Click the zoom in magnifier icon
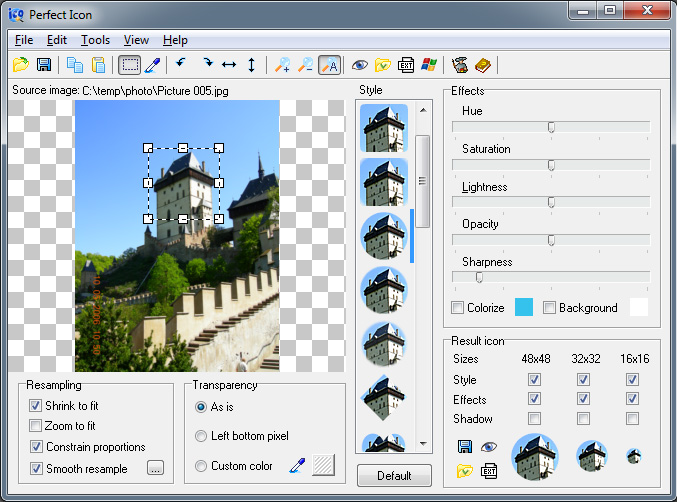This screenshot has height=502, width=677. point(282,65)
